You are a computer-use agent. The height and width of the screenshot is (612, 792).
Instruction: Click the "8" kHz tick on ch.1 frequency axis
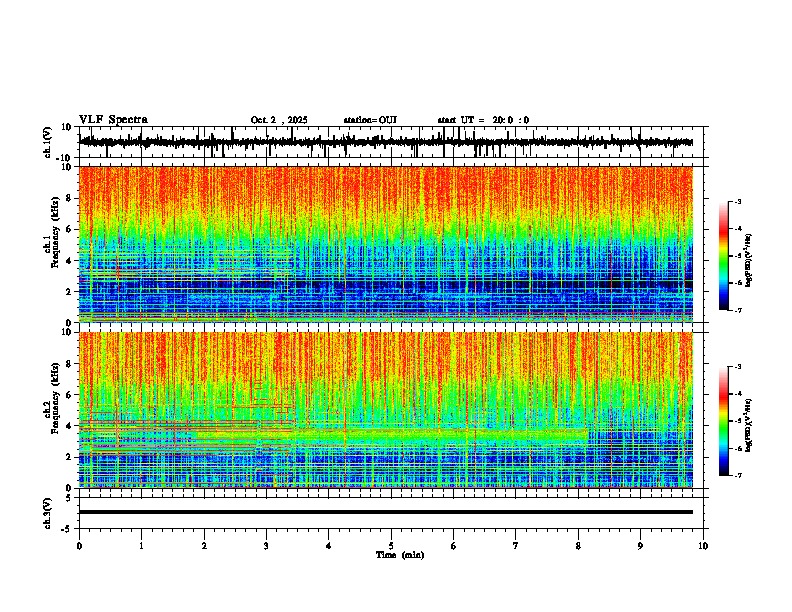[x=69, y=198]
